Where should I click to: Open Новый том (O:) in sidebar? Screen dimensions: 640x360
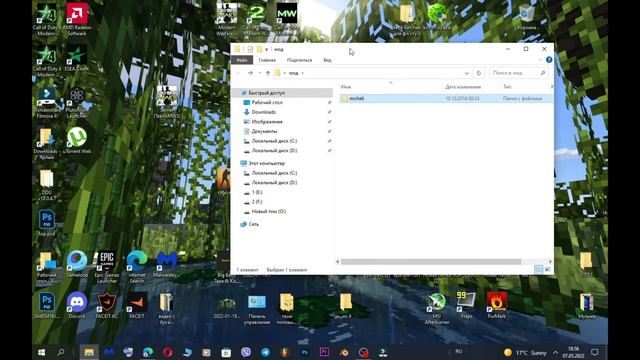[x=268, y=211]
